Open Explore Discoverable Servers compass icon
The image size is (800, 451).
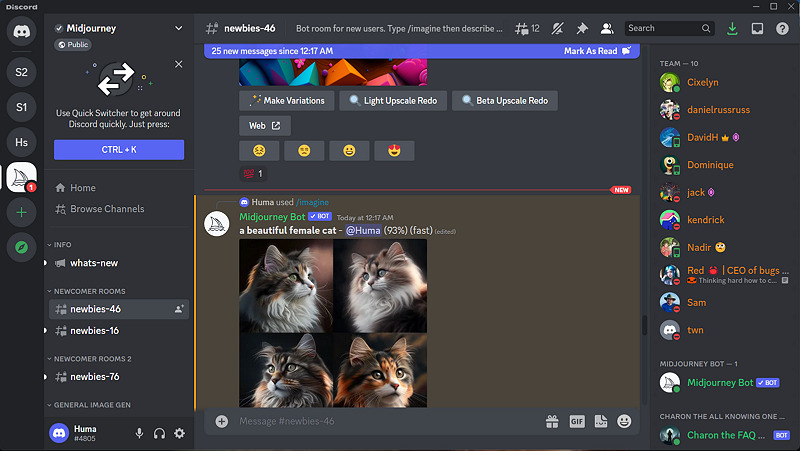coord(21,247)
